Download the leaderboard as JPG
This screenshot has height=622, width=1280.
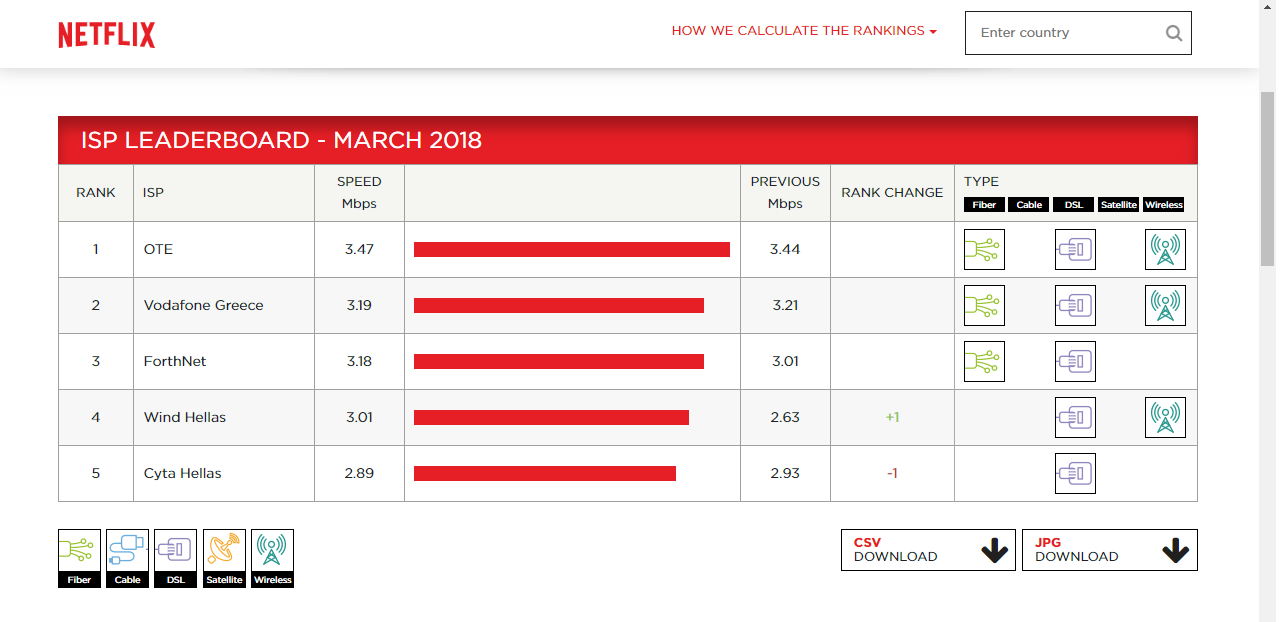pyautogui.click(x=1109, y=550)
